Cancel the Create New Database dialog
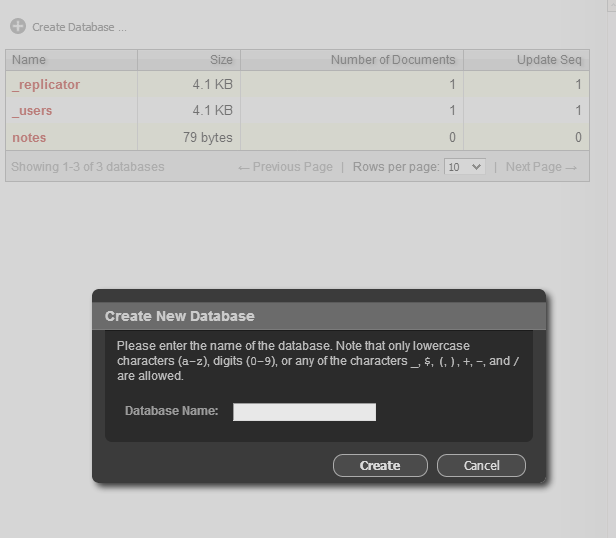 [481, 466]
